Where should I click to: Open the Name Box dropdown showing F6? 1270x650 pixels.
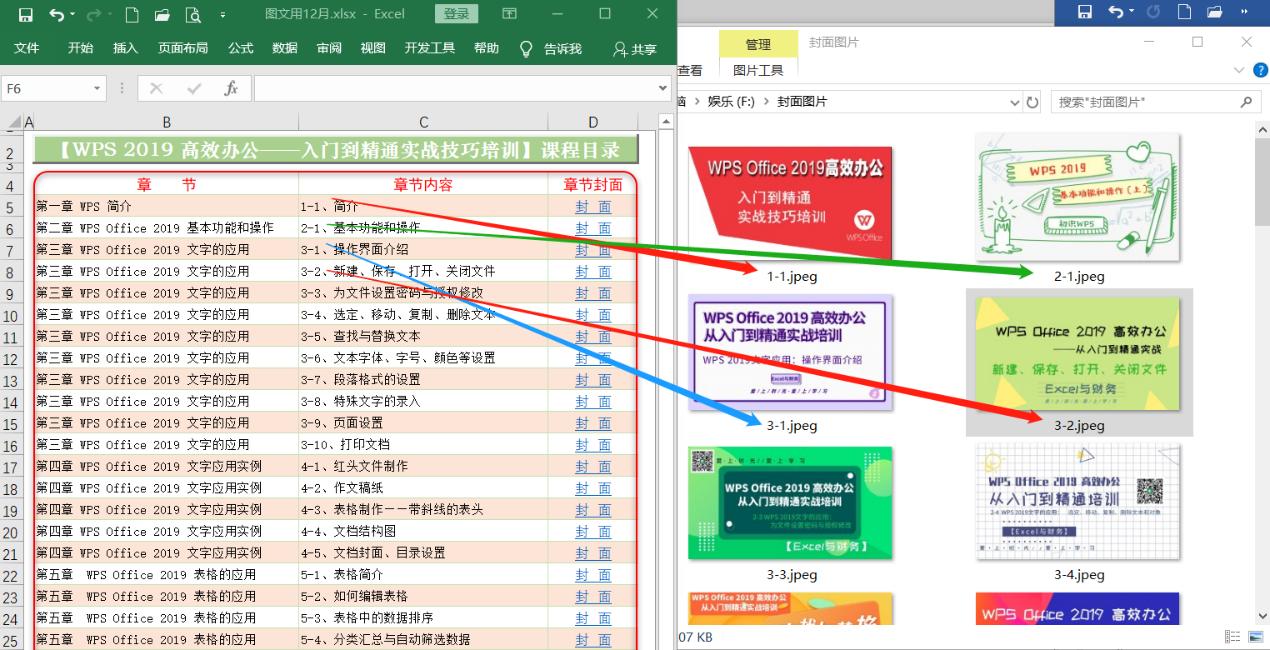tap(98, 88)
